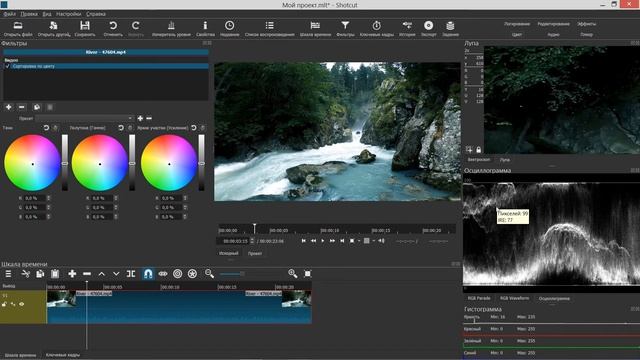Open the View menu
The image size is (640, 360).
click(47, 14)
